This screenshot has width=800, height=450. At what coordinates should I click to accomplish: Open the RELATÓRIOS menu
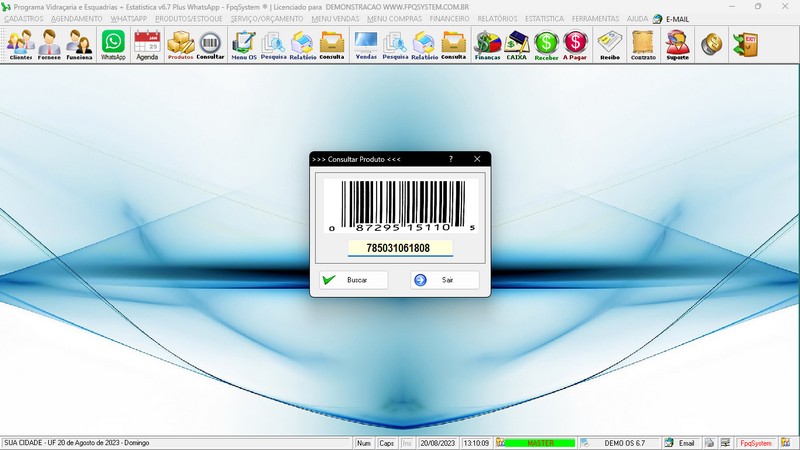point(497,19)
